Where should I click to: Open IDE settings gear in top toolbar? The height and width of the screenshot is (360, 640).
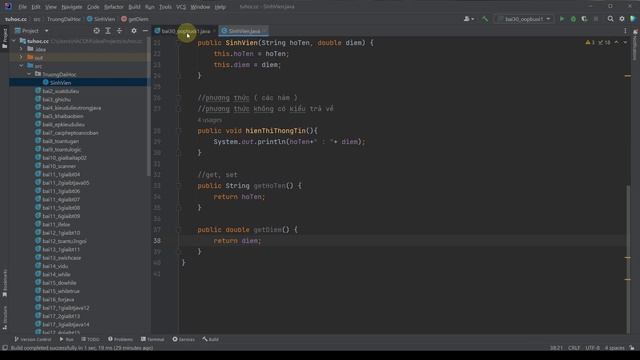pyautogui.click(x=622, y=19)
